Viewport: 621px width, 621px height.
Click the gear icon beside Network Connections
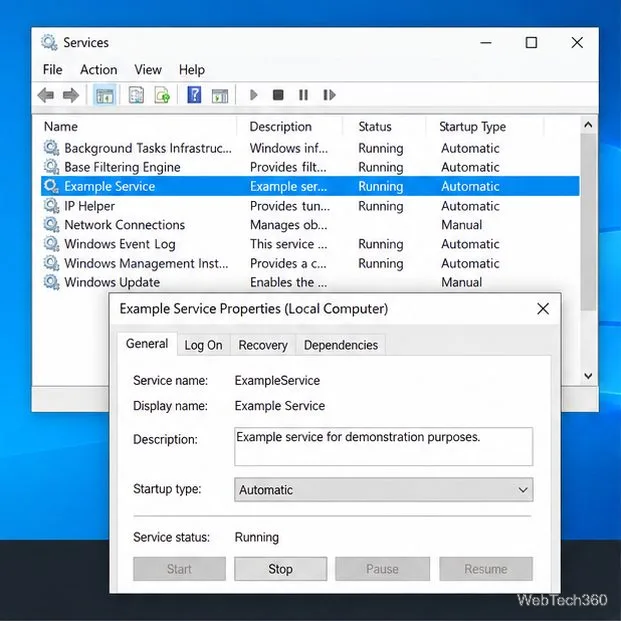(51, 225)
